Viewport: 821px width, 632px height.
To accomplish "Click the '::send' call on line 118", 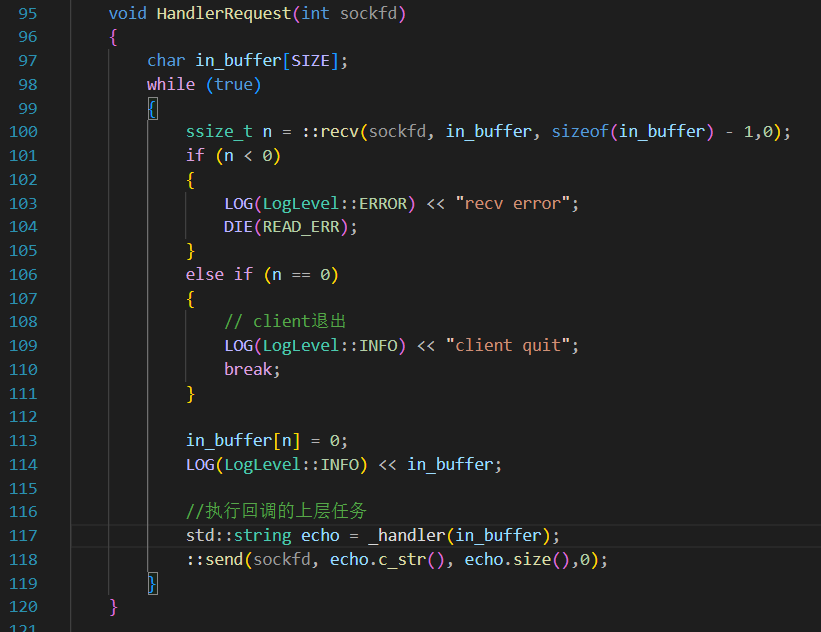I will pos(214,560).
